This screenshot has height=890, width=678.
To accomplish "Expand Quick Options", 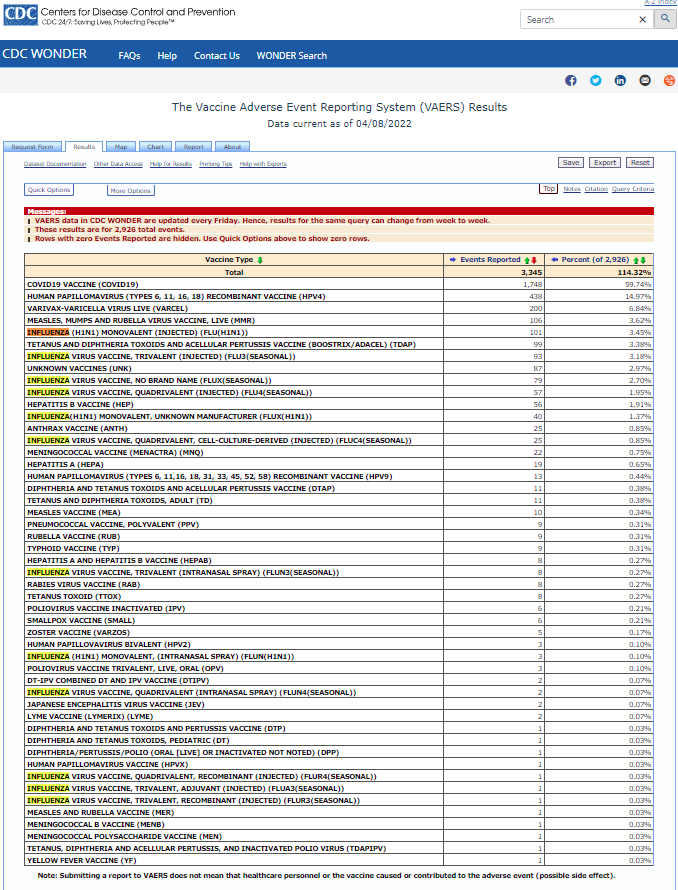I will point(49,190).
